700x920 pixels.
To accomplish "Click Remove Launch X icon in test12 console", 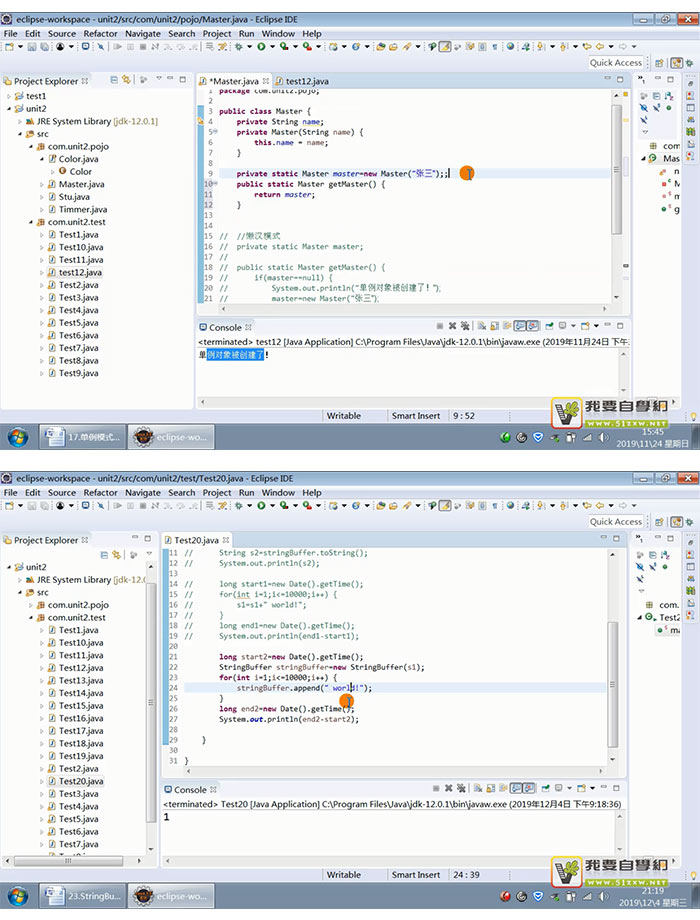I will tap(452, 326).
